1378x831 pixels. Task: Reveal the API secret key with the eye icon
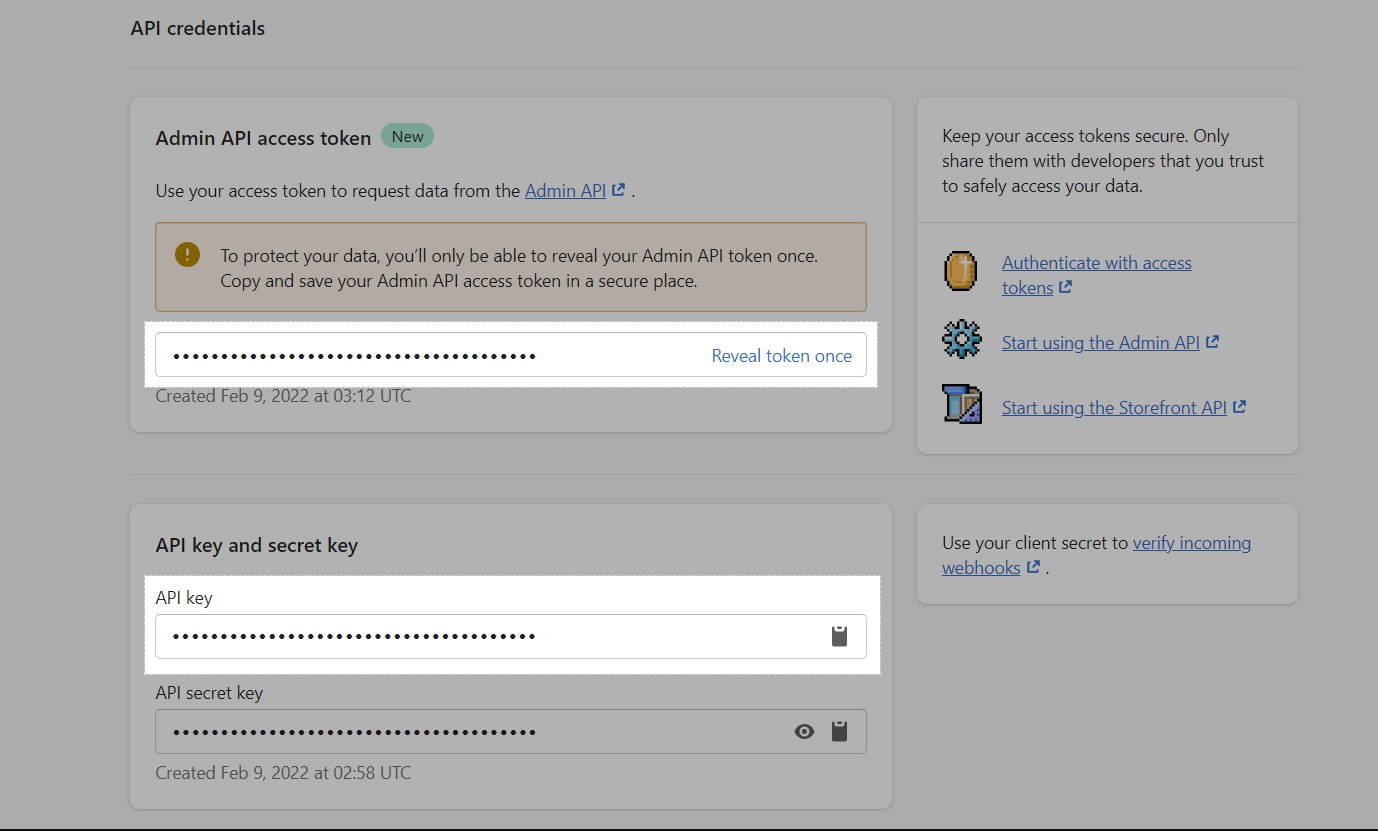coord(804,731)
